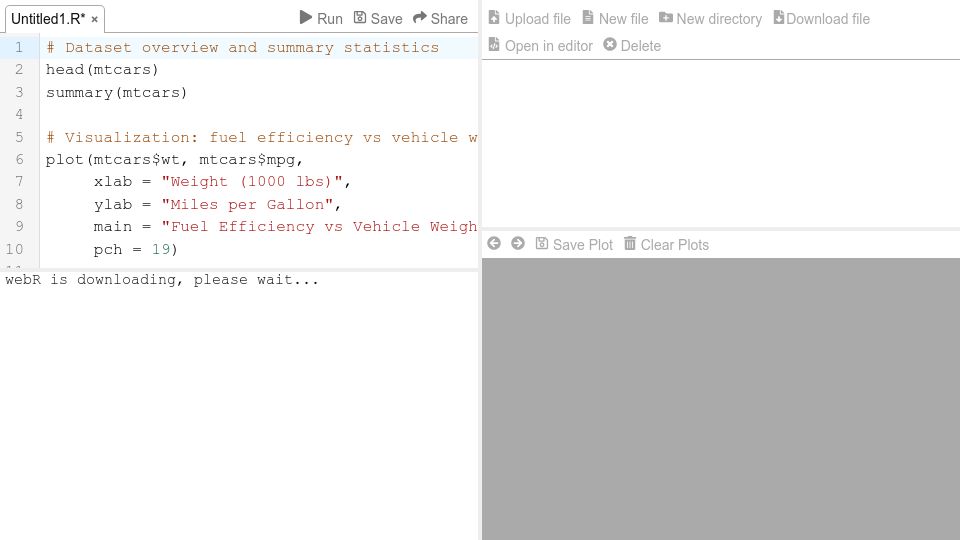
Task: Click the Download file icon
Action: (x=778, y=17)
